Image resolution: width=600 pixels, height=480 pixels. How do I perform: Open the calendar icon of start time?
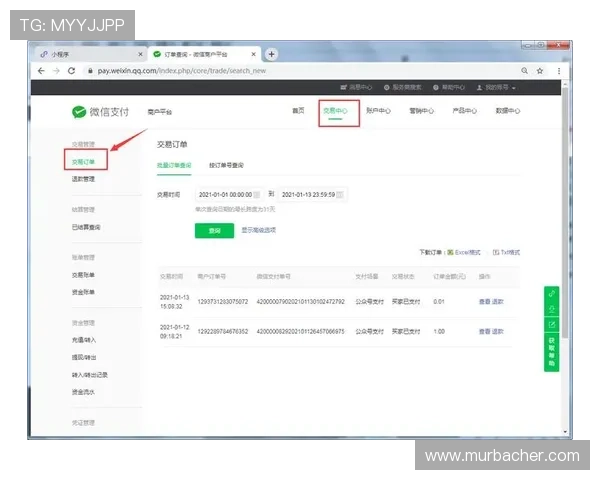click(x=257, y=194)
